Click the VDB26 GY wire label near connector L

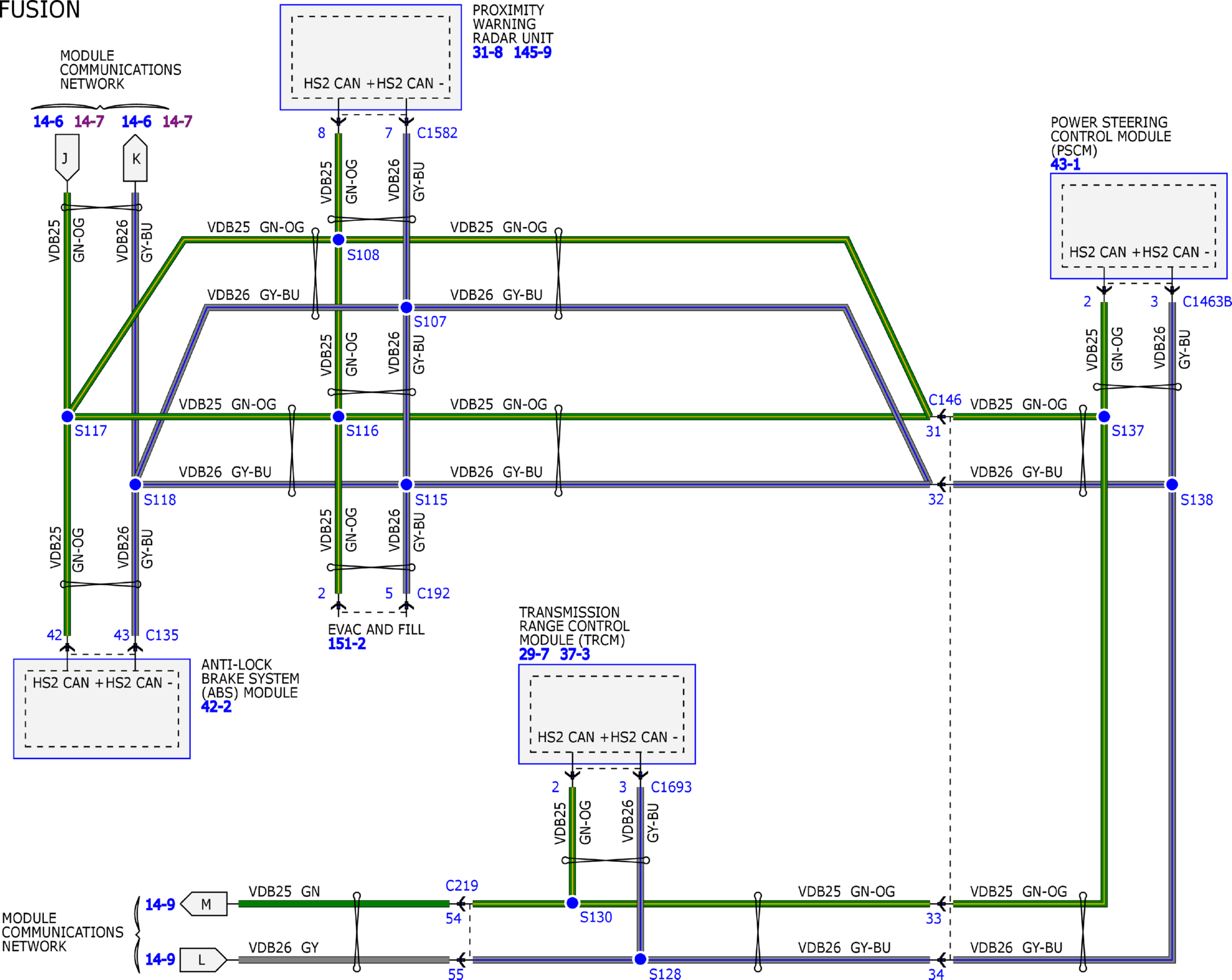pos(284,948)
